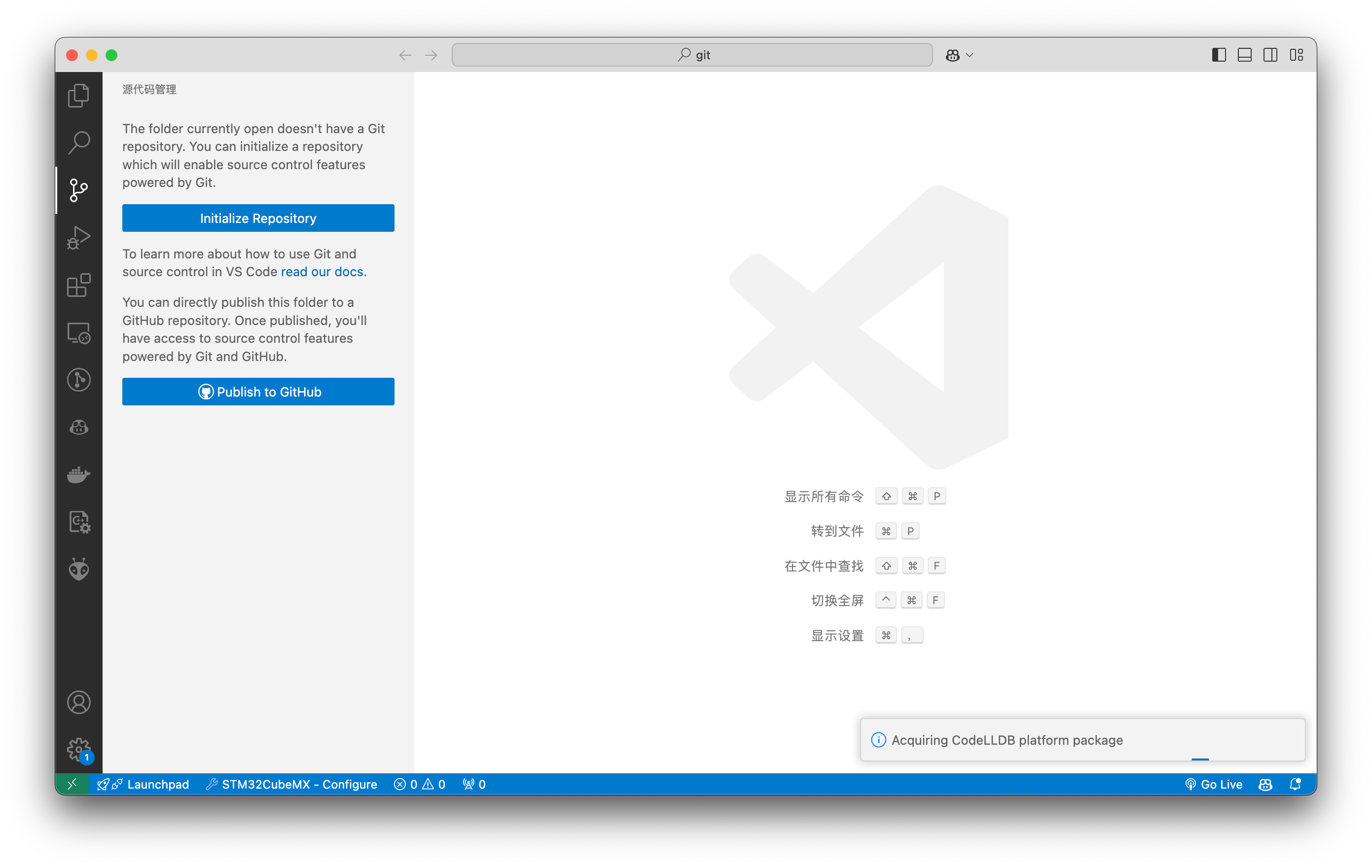Click the Acquiring CodeLLDB platform package notification
The width and height of the screenshot is (1372, 868).
(1083, 740)
